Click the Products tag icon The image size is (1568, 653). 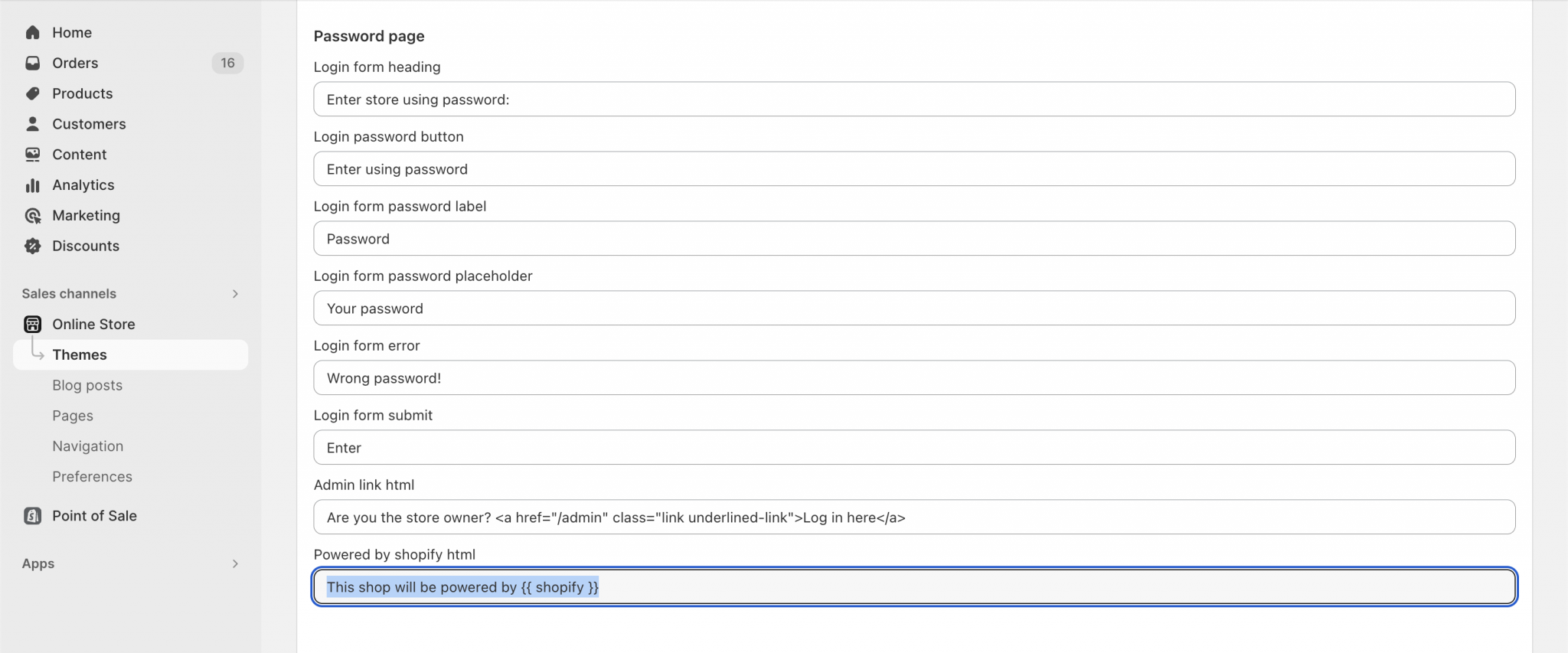32,93
